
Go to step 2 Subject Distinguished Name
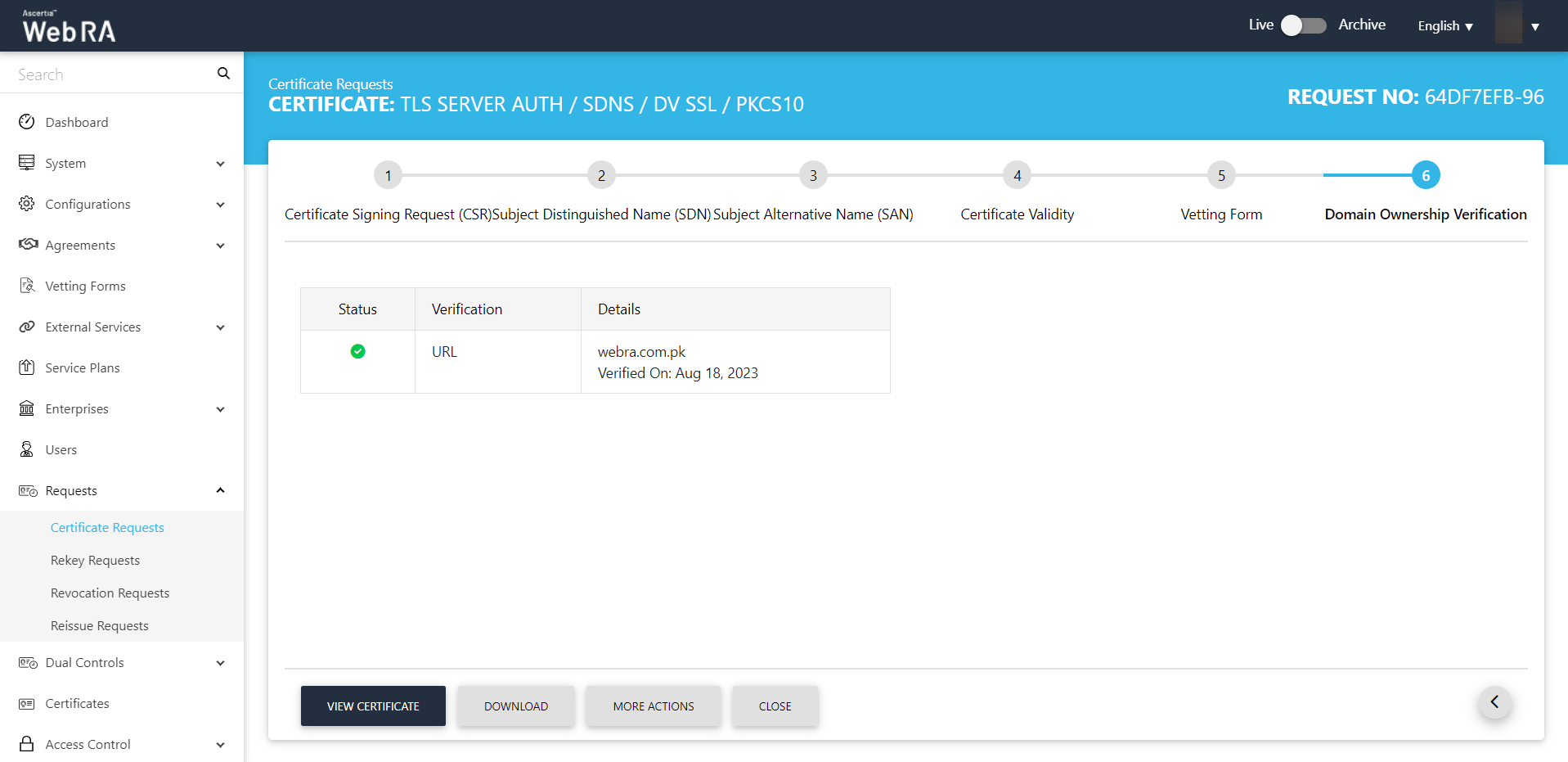[601, 175]
